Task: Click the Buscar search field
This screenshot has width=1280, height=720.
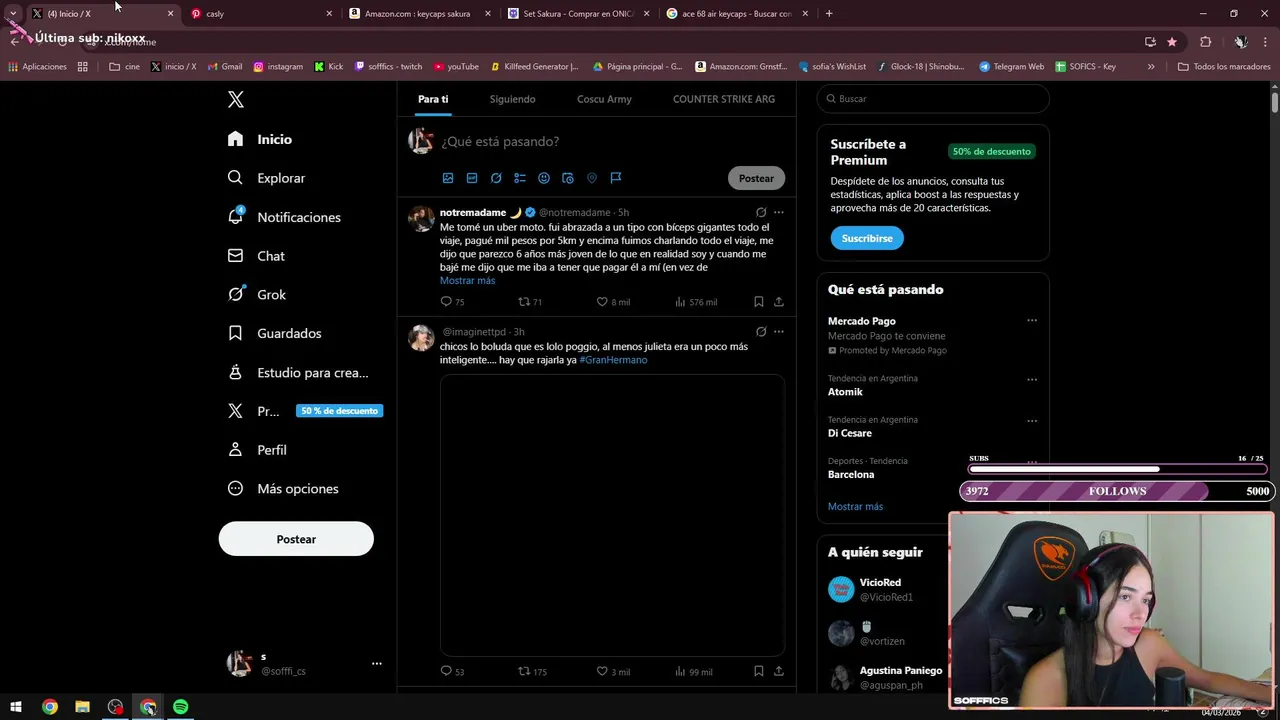Action: tap(933, 99)
